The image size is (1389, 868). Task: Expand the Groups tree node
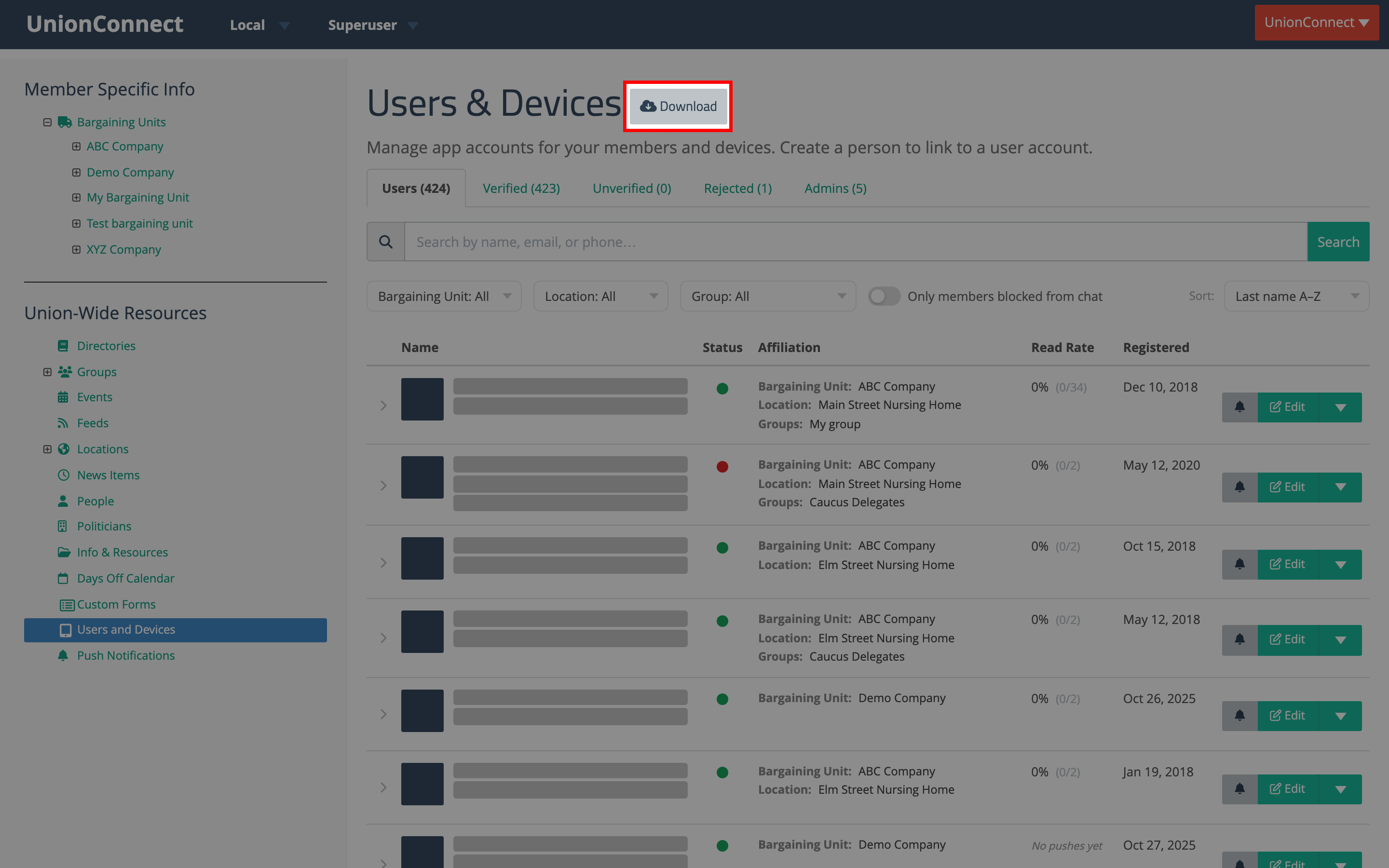(48, 372)
